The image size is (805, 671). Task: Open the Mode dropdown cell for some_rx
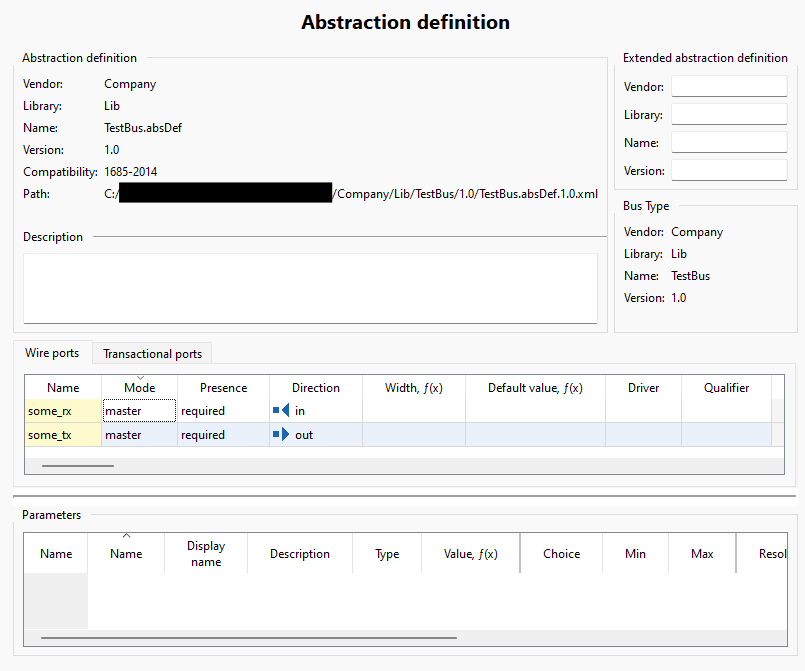(x=140, y=411)
